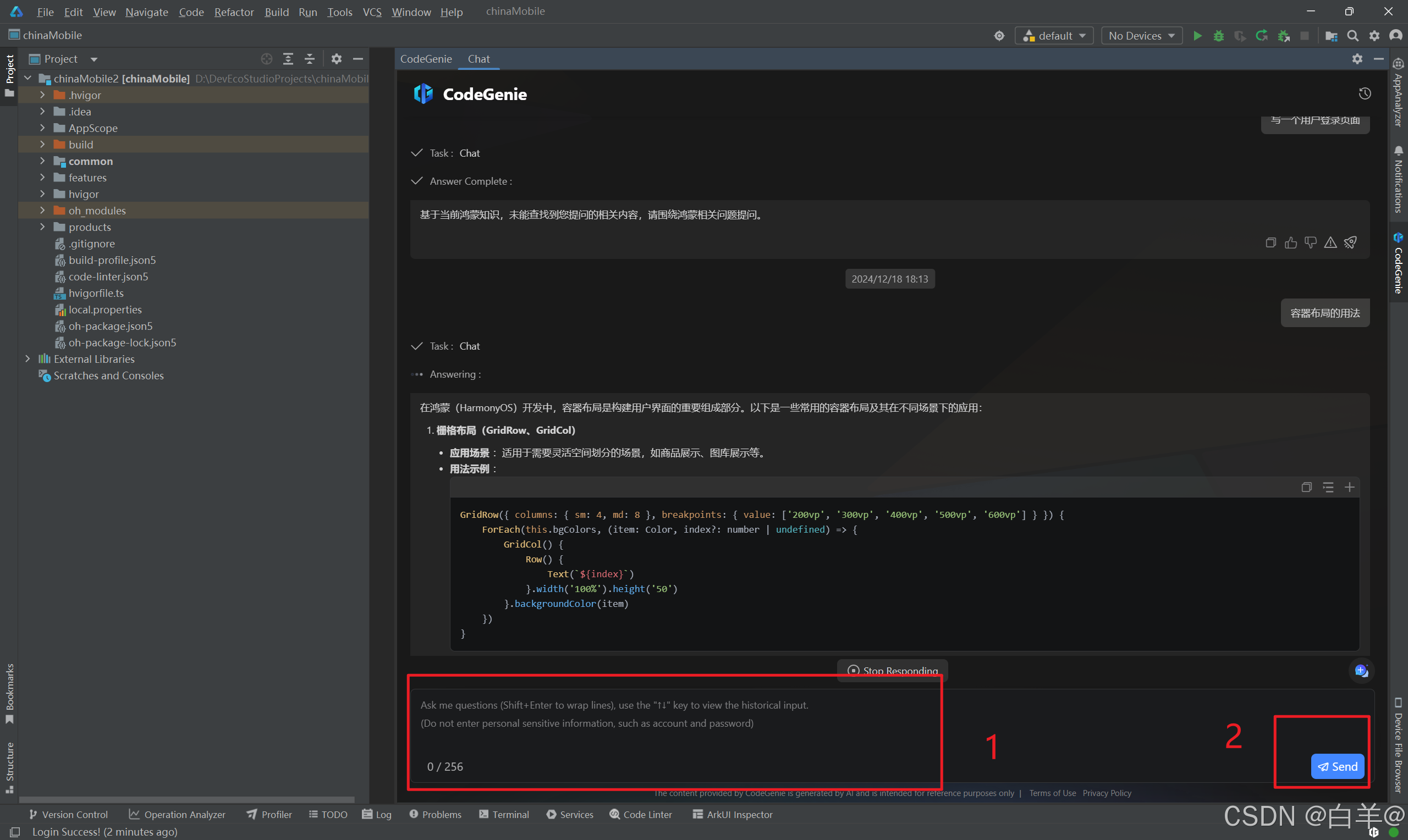The width and height of the screenshot is (1408, 840).
Task: Copy the GridRow code snippet
Action: tap(1306, 487)
